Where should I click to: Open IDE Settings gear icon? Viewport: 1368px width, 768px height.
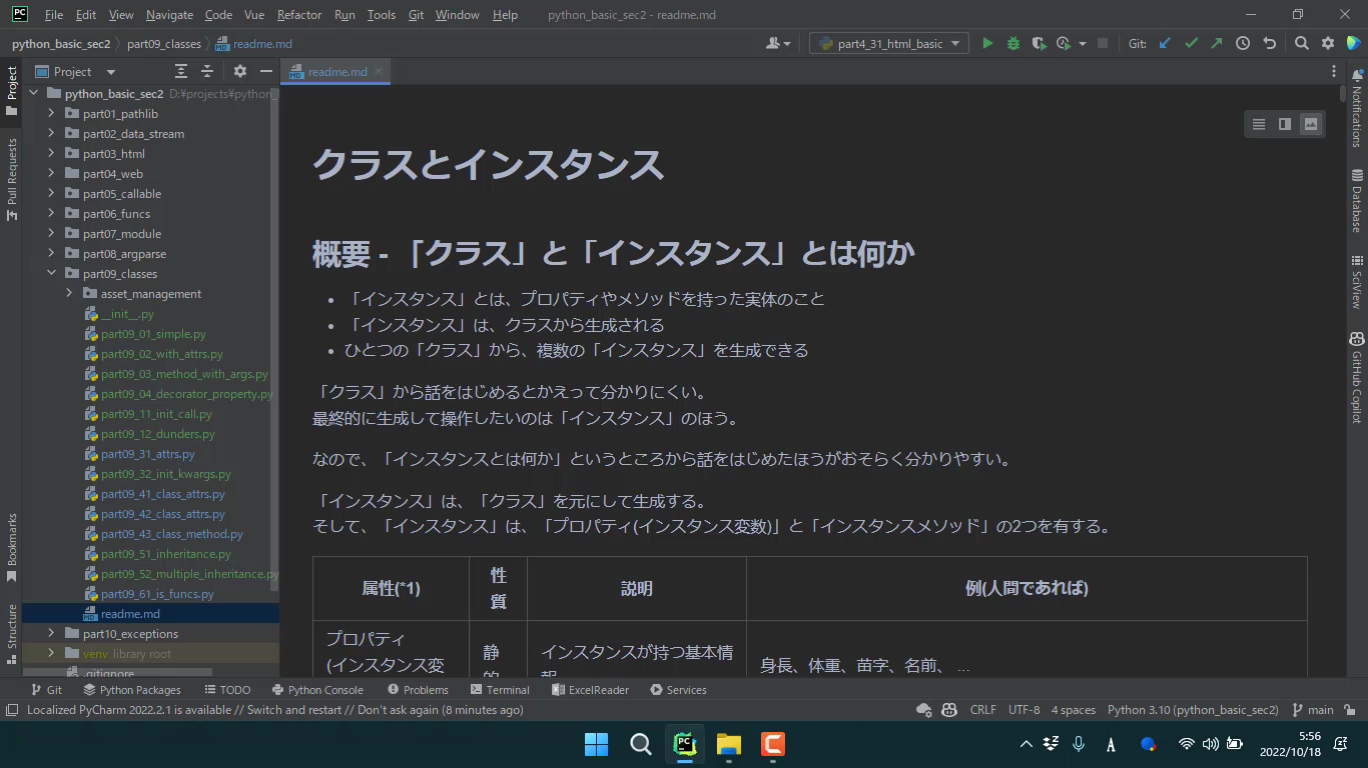pos(1329,43)
